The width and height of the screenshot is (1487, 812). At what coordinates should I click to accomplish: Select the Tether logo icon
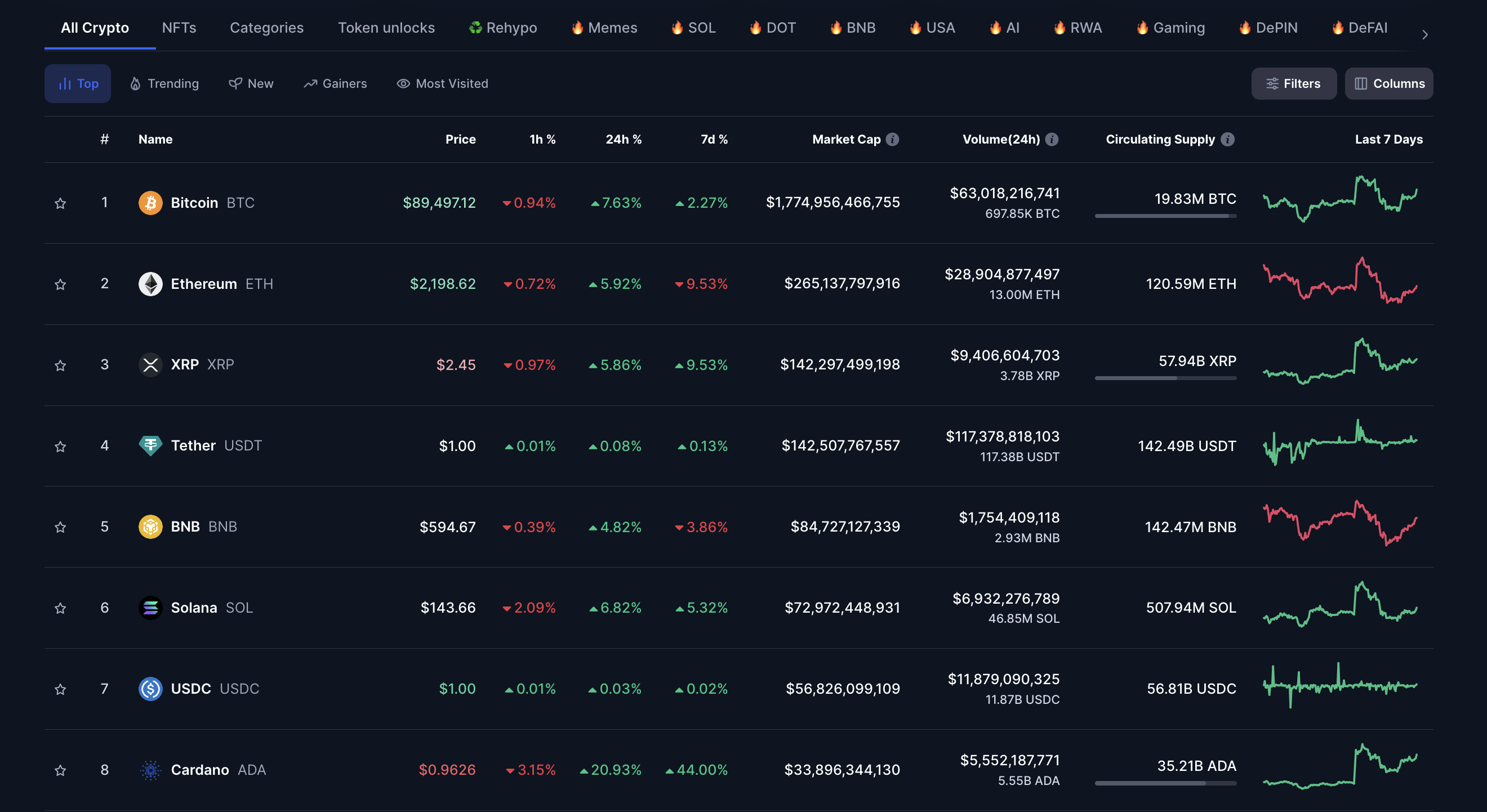(150, 445)
